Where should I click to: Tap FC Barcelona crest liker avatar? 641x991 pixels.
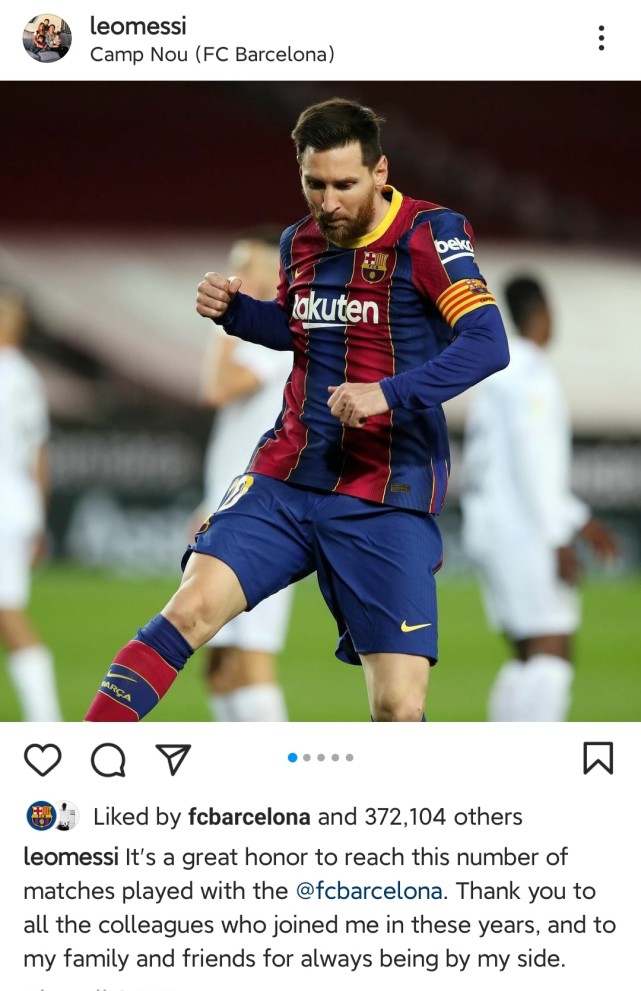pyautogui.click(x=41, y=816)
